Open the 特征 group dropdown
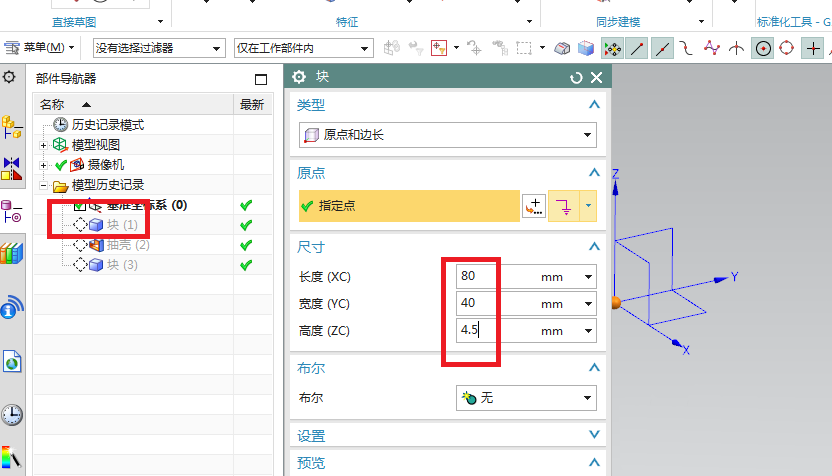The width and height of the screenshot is (832, 476). point(529,22)
